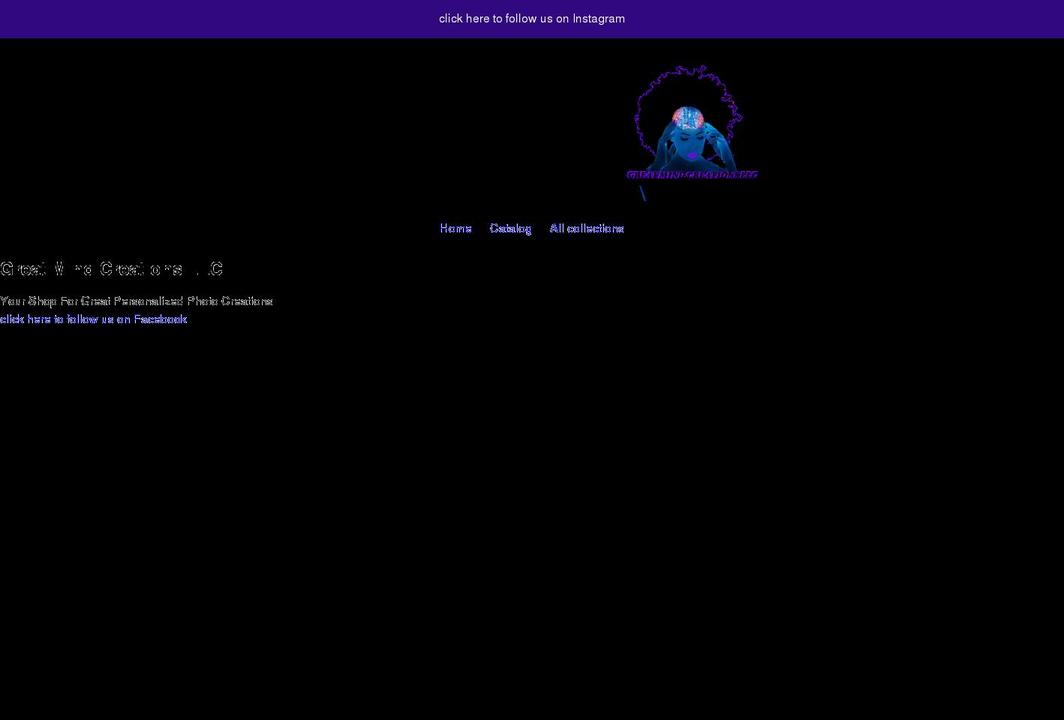This screenshot has width=1064, height=720.
Task: Click Home in the navigation menu
Action: [x=456, y=228]
